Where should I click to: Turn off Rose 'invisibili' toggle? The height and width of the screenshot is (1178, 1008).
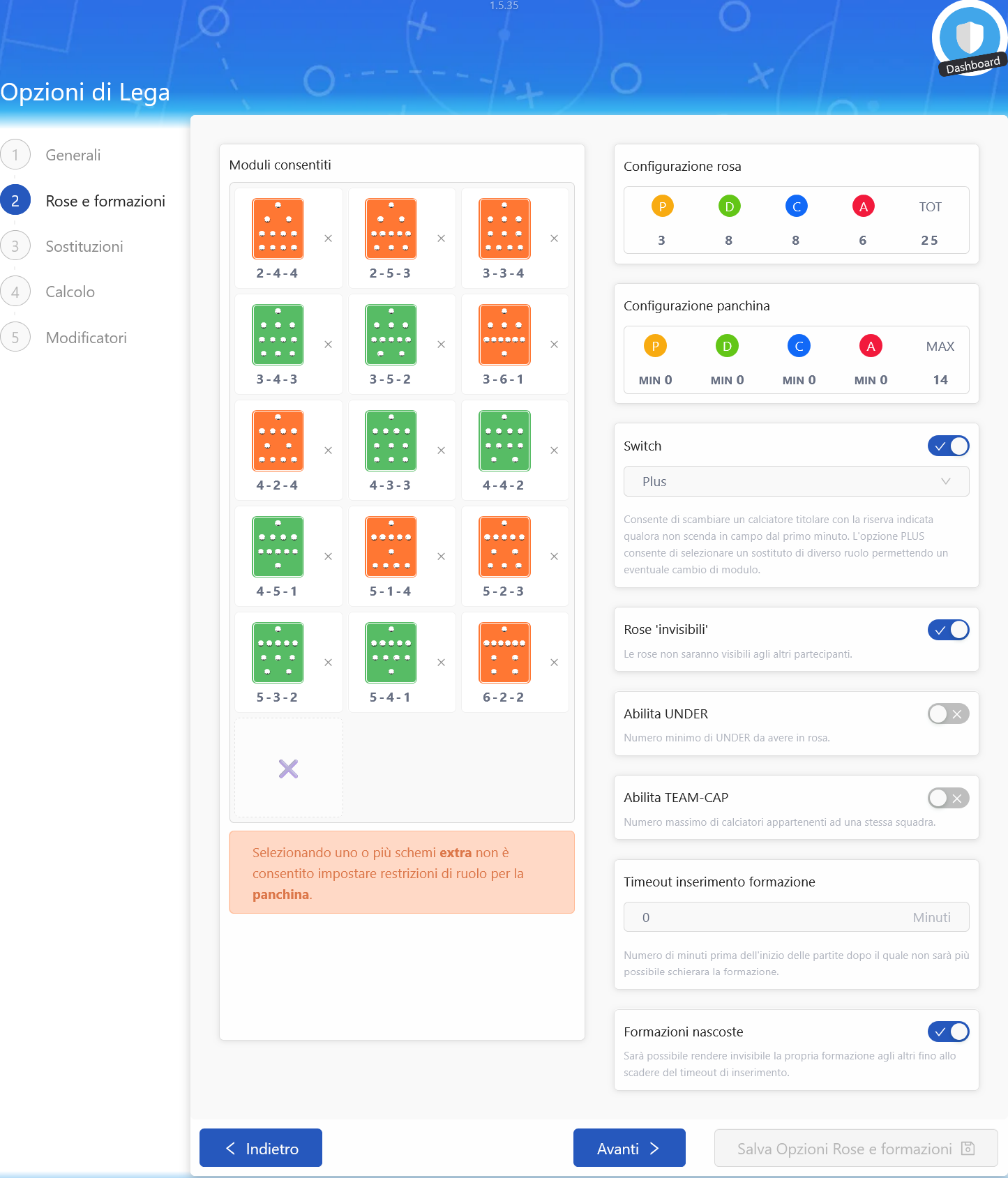[948, 630]
